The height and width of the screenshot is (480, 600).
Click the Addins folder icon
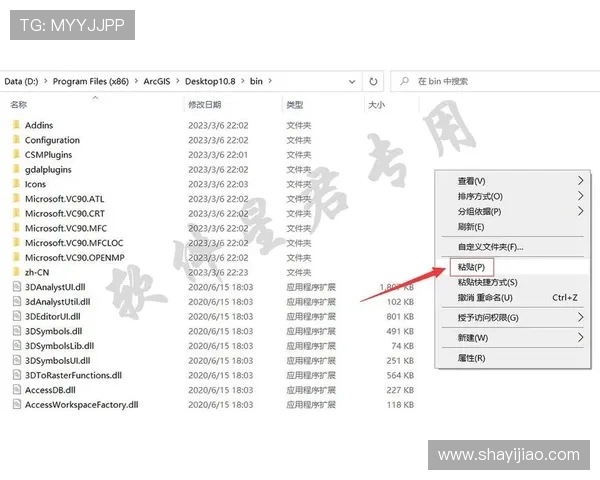15,125
